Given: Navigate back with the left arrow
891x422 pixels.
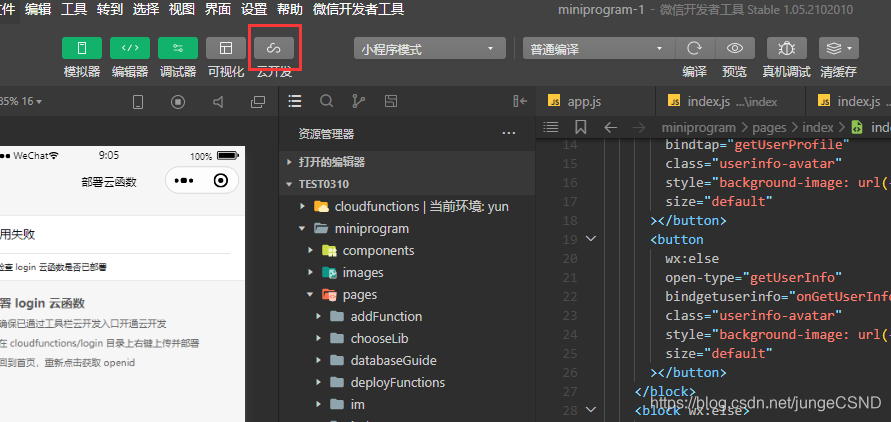Looking at the screenshot, I should 611,127.
